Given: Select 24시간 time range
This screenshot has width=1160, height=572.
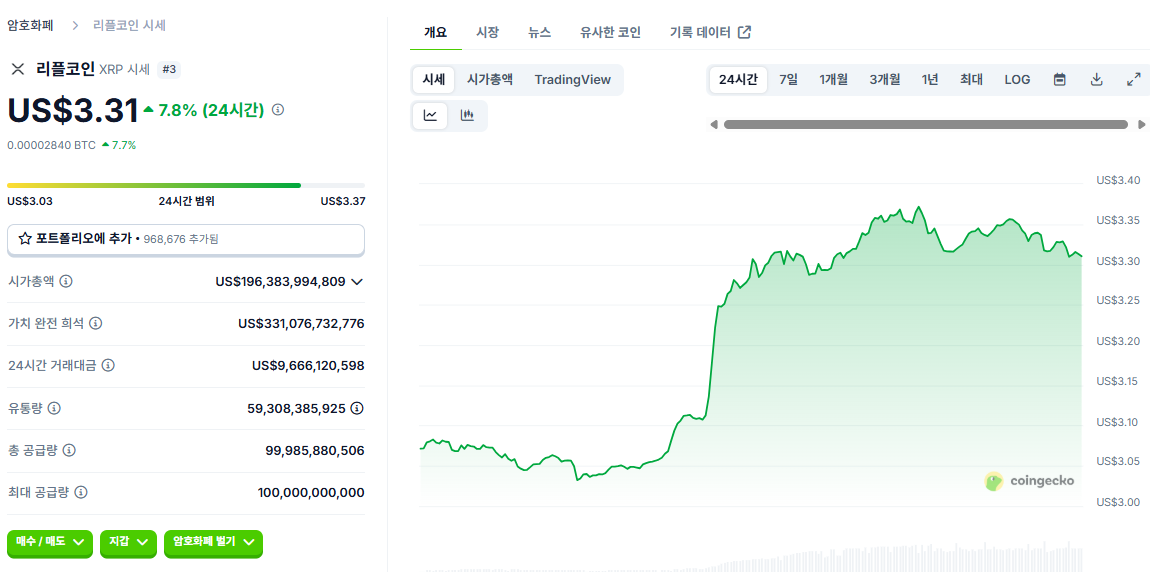Looking at the screenshot, I should pyautogui.click(x=738, y=80).
